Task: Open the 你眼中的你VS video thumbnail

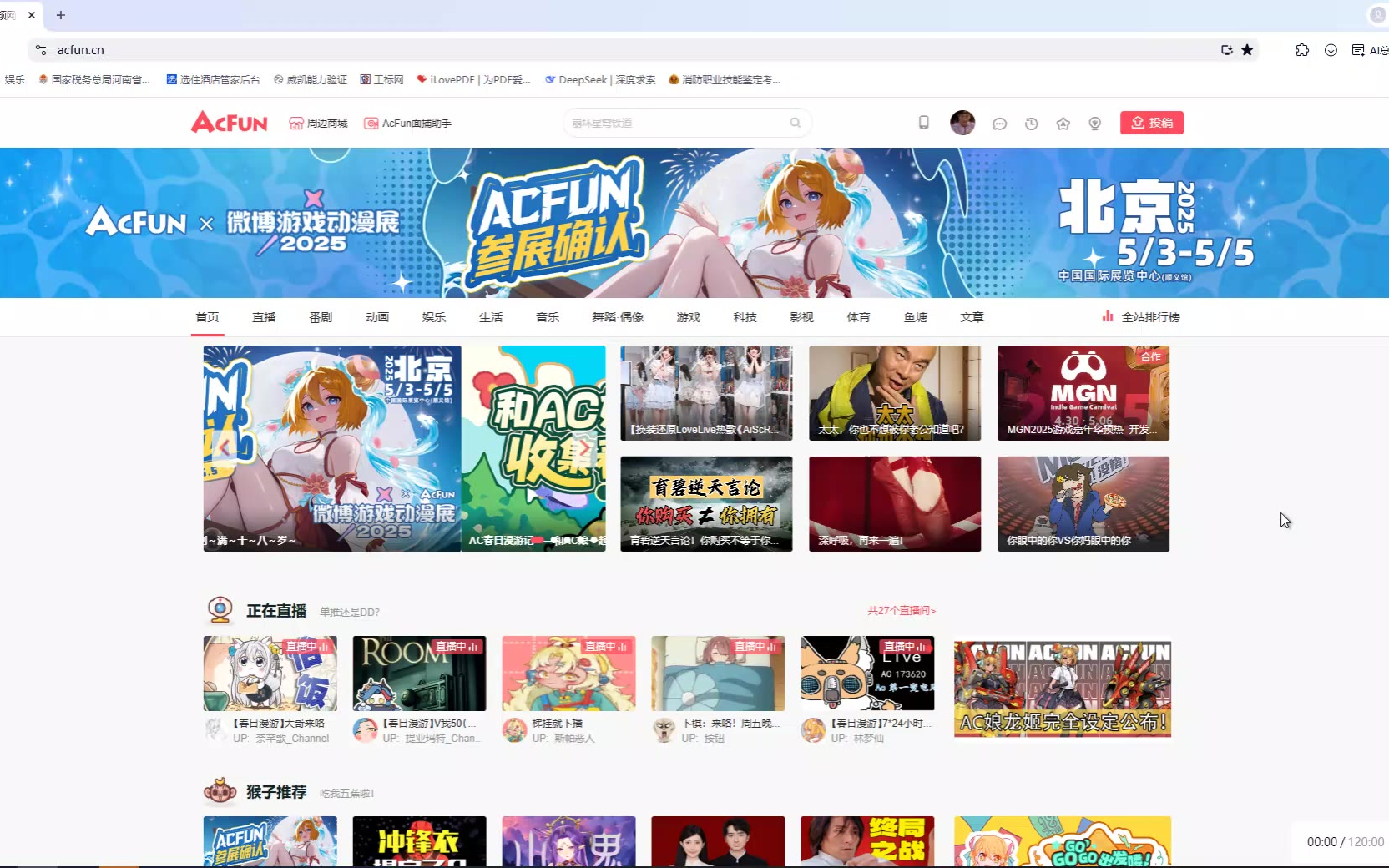Action: (1083, 503)
